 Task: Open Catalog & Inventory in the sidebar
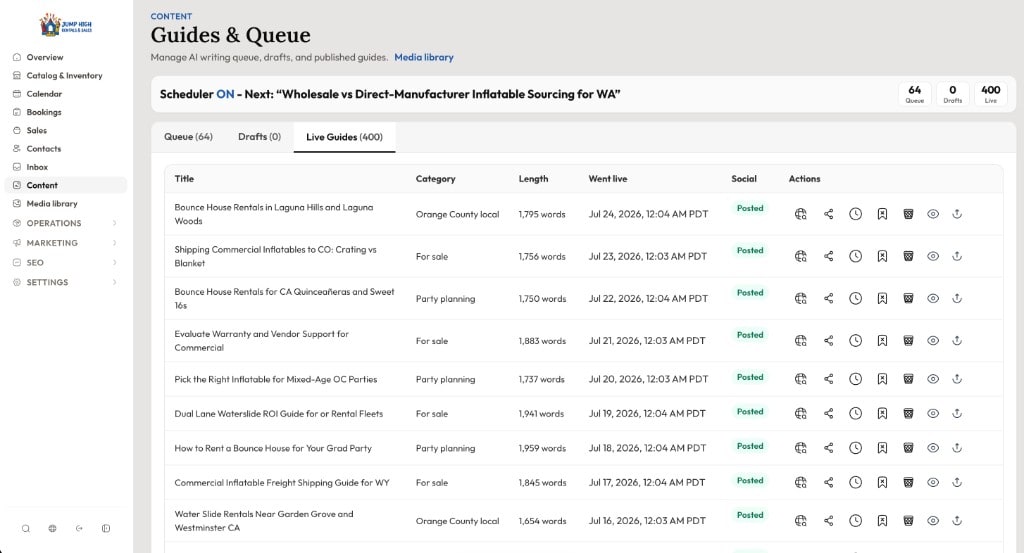65,76
